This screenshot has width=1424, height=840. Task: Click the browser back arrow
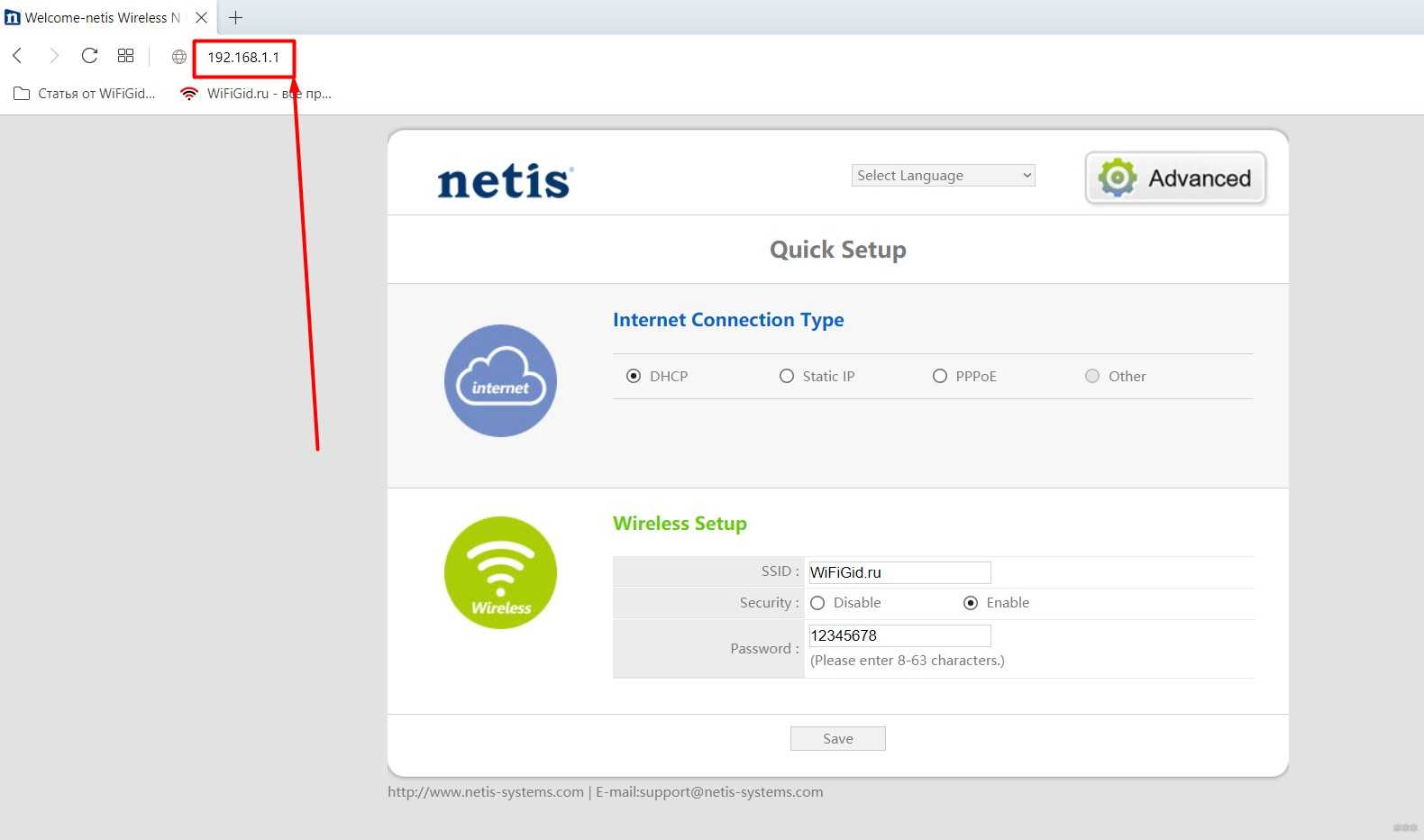coord(17,56)
